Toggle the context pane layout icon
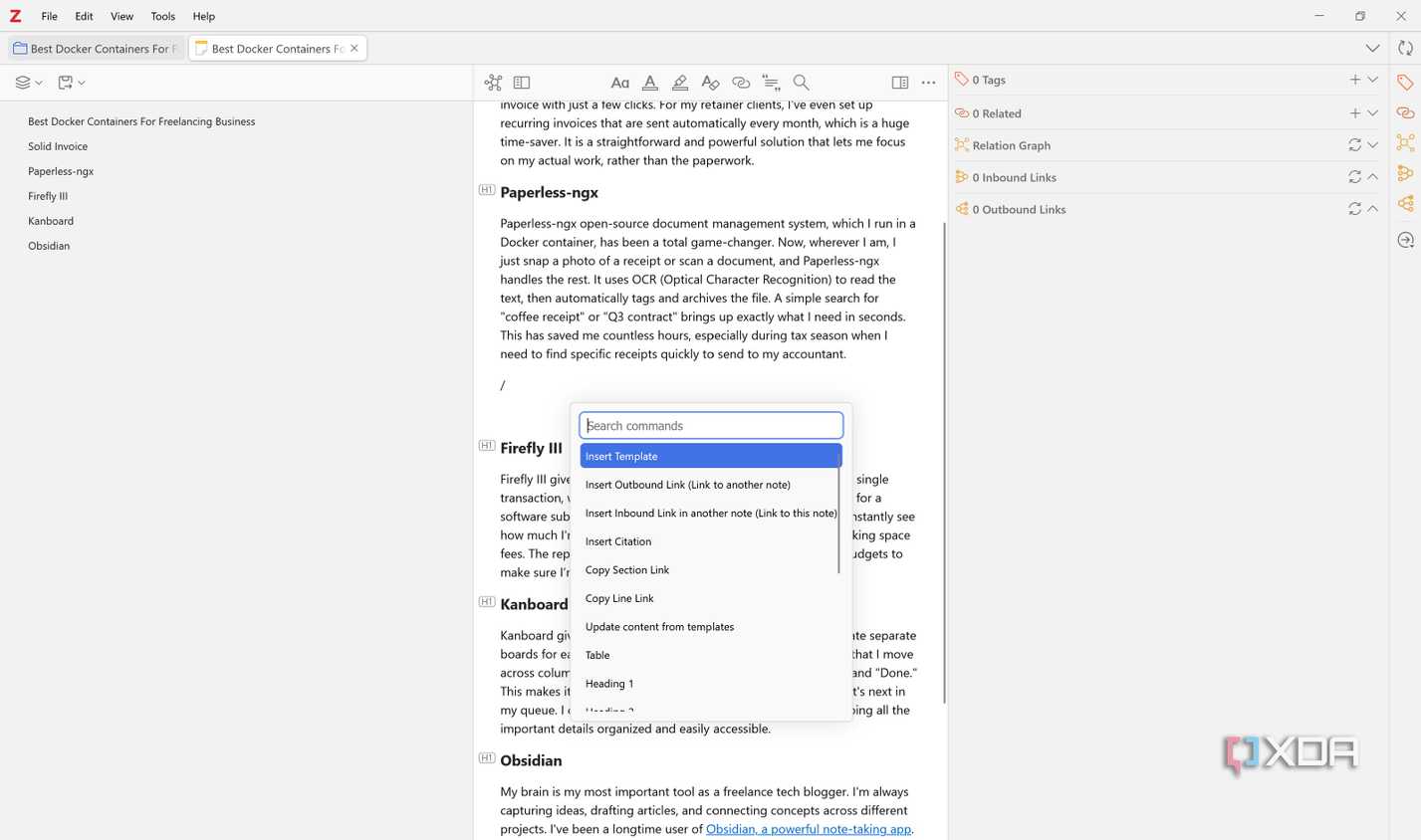 pyautogui.click(x=900, y=83)
